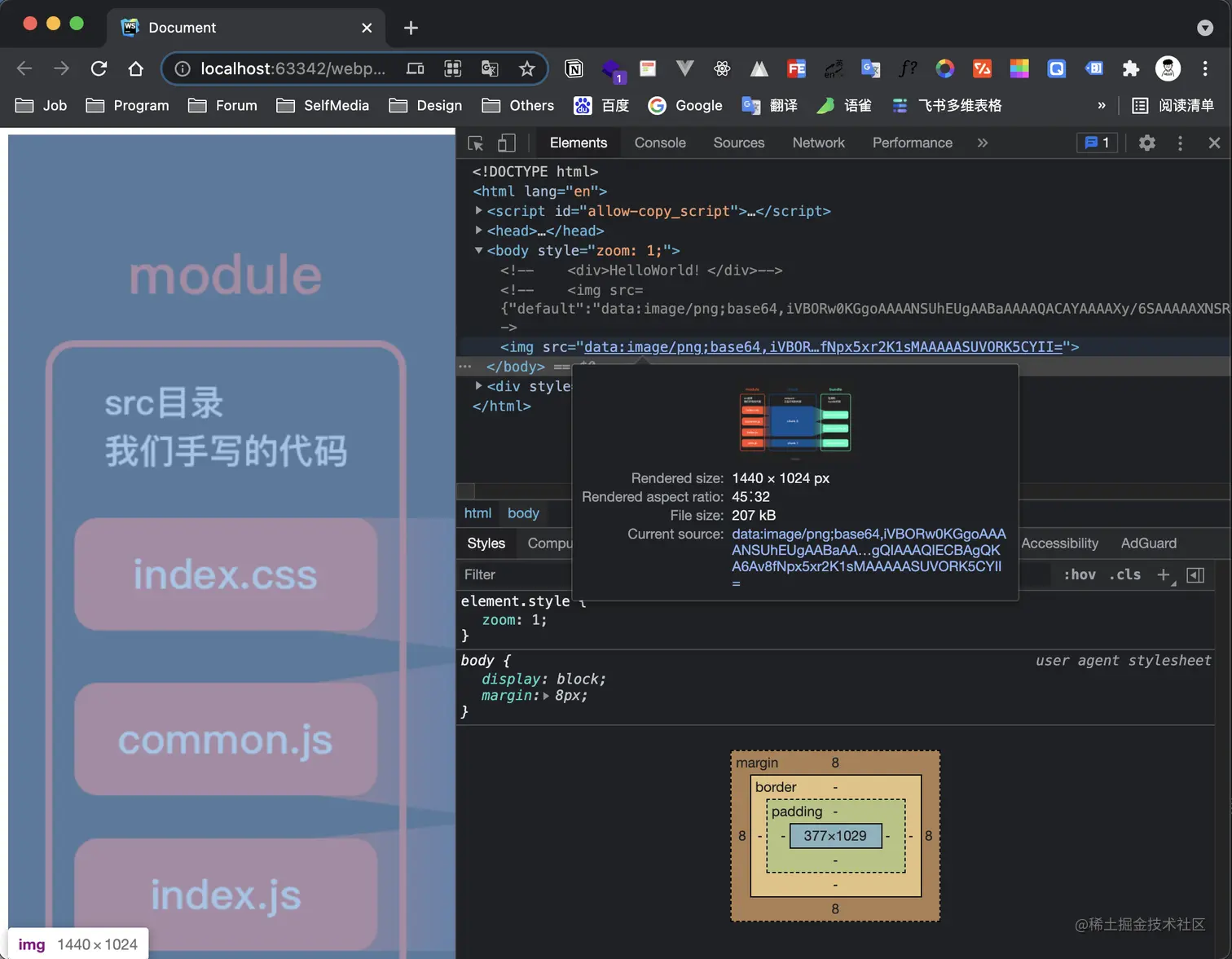Select the Elements tab
The height and width of the screenshot is (959, 1232).
click(x=579, y=143)
